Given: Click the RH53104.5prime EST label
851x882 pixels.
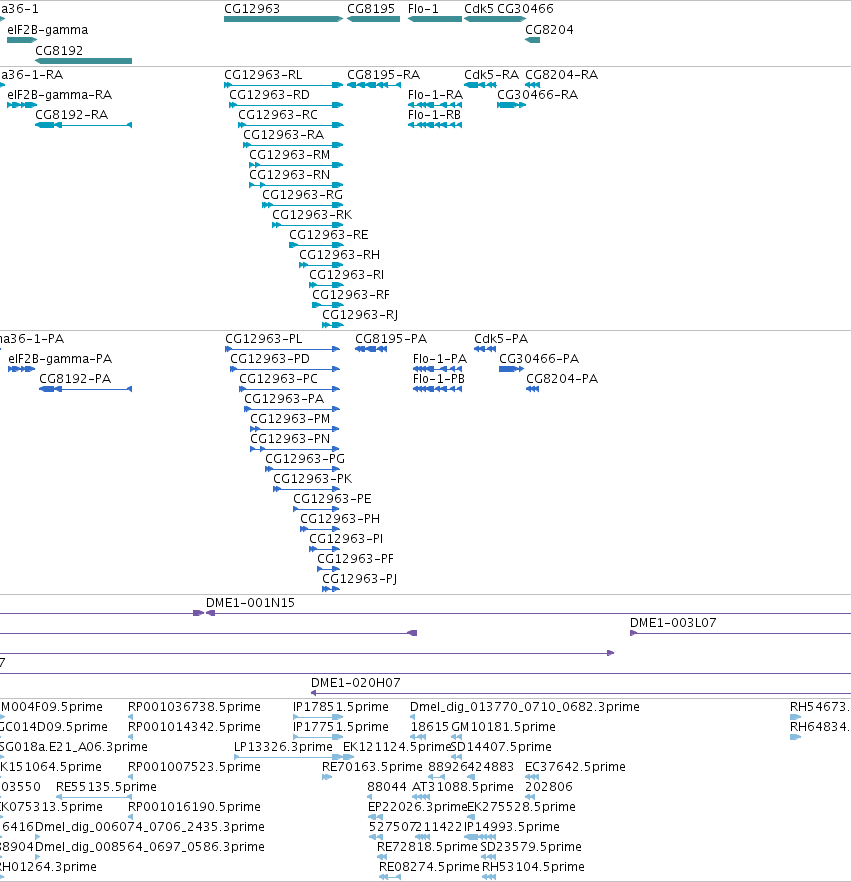Looking at the screenshot, I should click(533, 866).
